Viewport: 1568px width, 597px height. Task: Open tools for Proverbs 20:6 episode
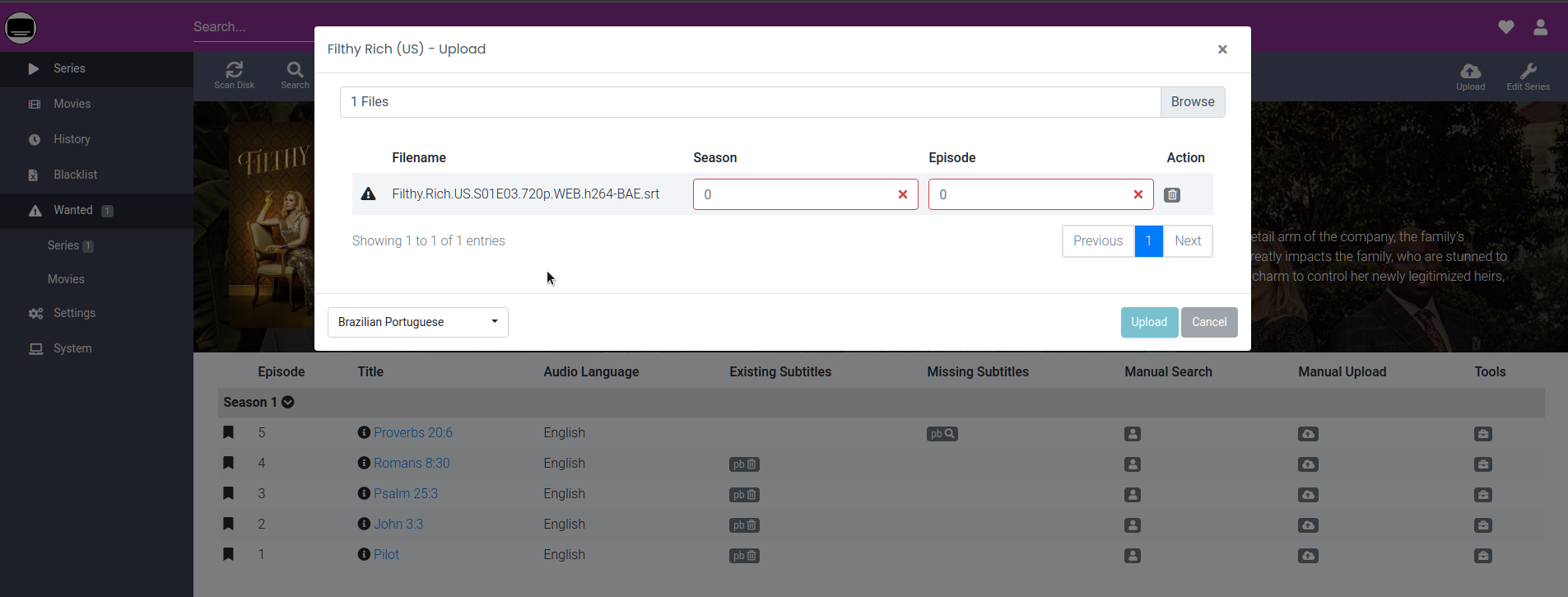(x=1483, y=434)
